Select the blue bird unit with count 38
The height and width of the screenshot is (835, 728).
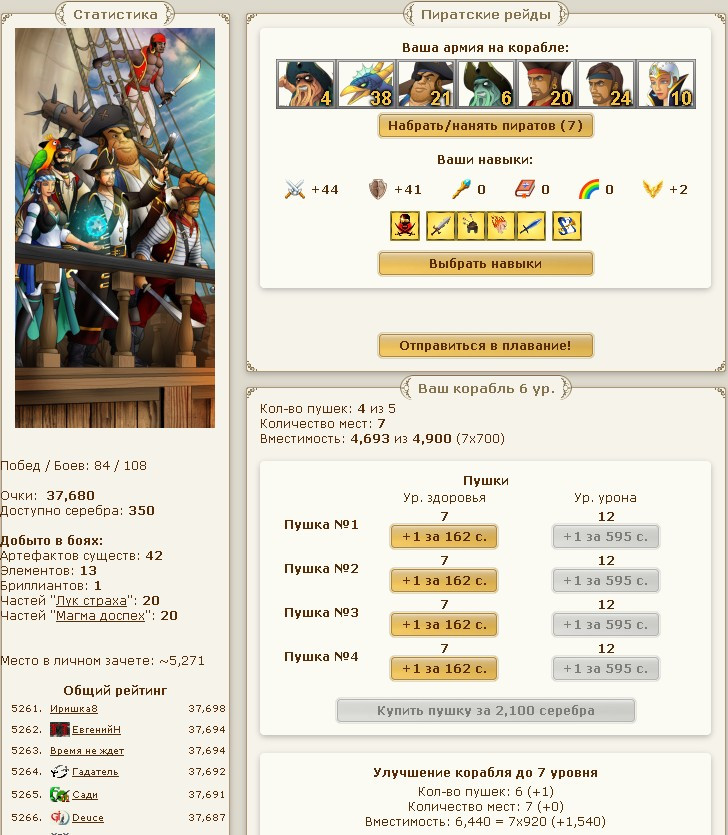point(366,84)
